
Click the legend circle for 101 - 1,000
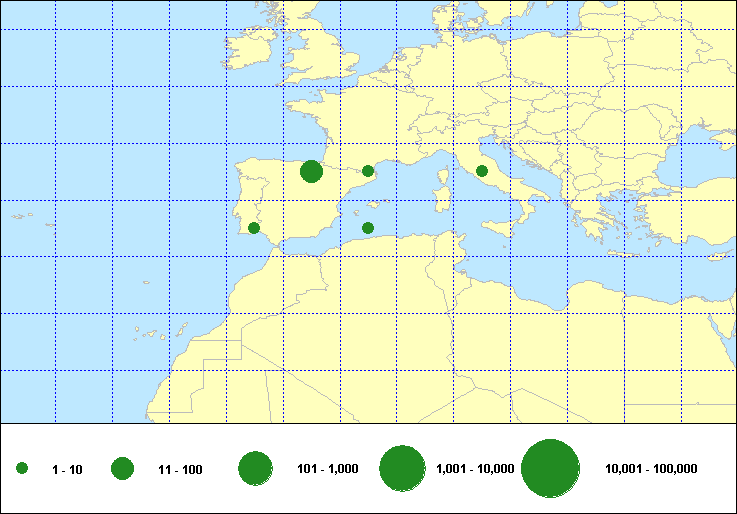click(256, 469)
